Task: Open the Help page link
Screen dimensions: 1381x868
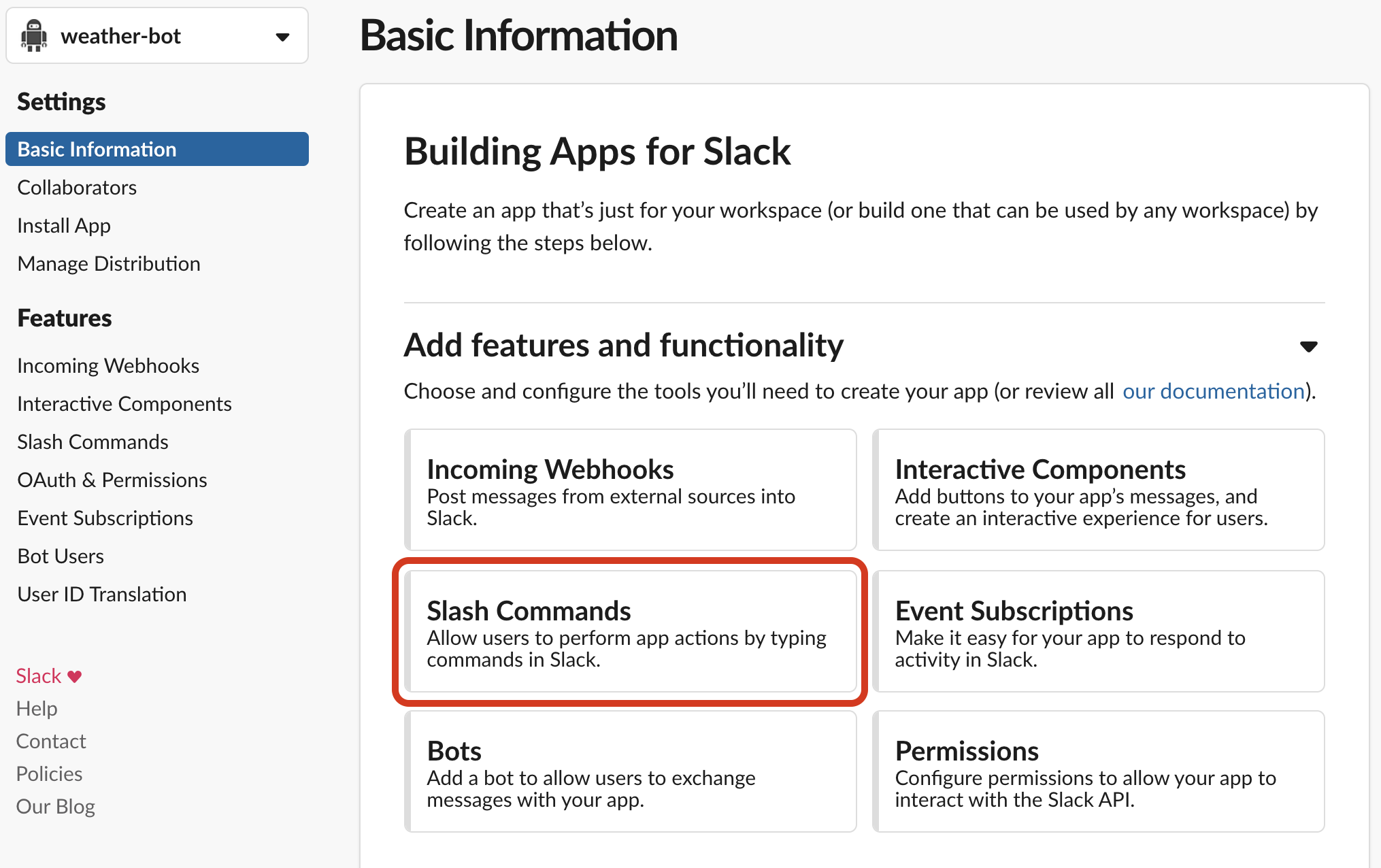Action: point(36,708)
